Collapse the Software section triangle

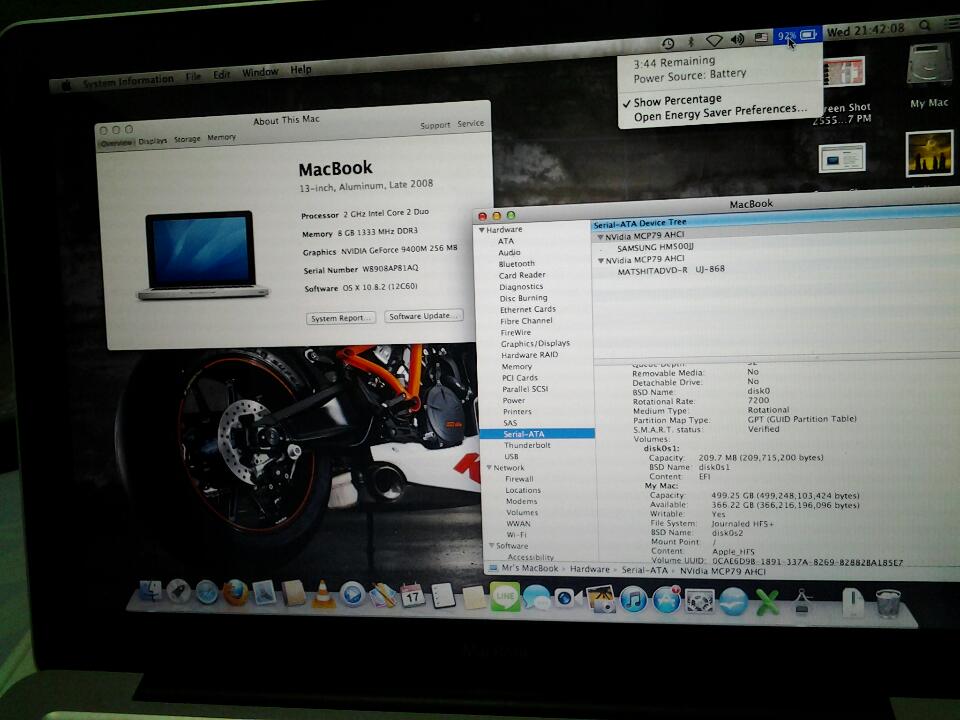[491, 546]
